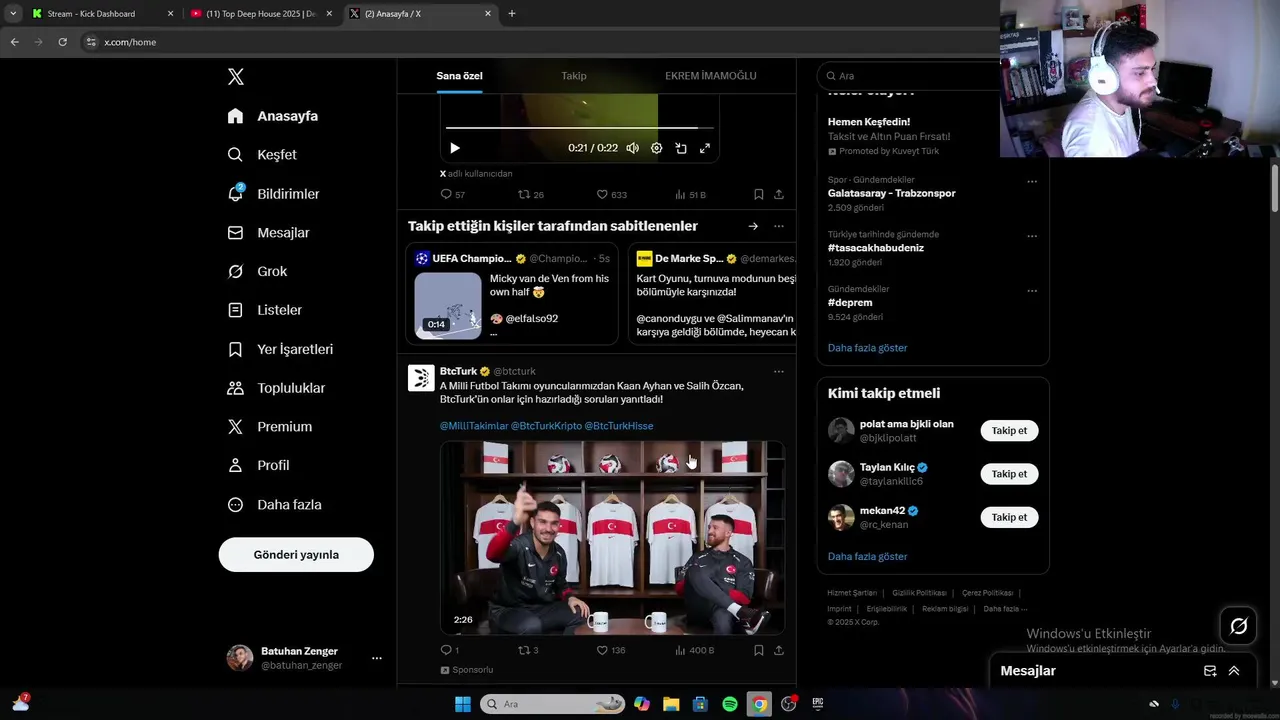Open BtcTurk profile avatar

(x=421, y=377)
